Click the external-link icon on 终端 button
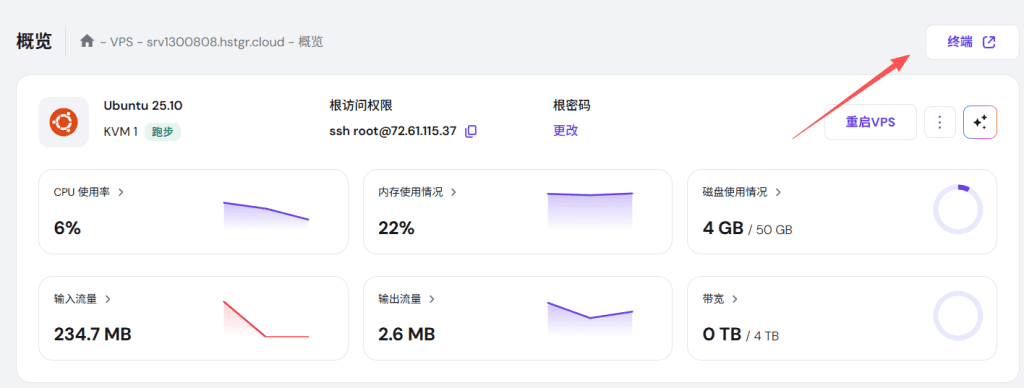 (989, 42)
